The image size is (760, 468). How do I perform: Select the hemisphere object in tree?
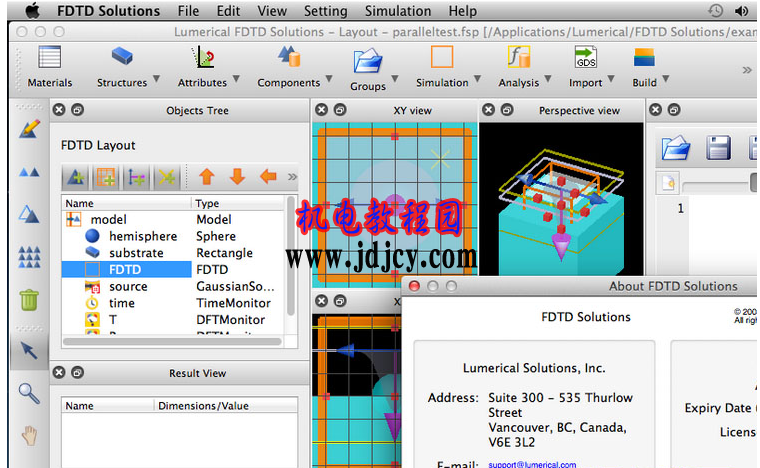(173, 236)
